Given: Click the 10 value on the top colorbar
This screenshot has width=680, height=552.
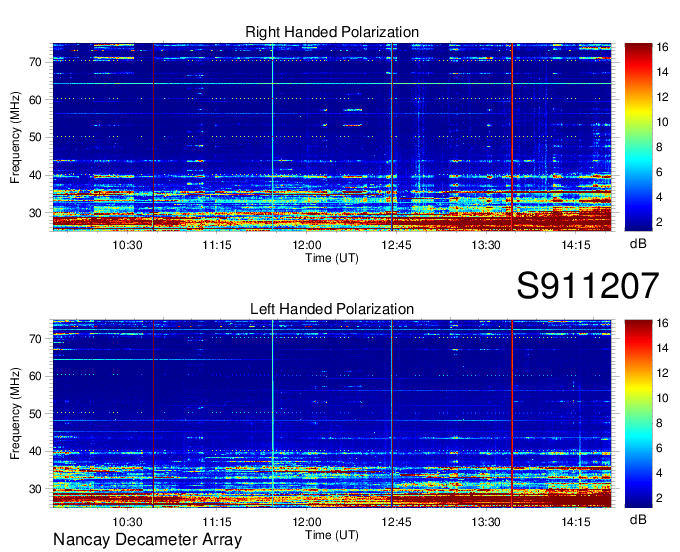Looking at the screenshot, I should 662,122.
